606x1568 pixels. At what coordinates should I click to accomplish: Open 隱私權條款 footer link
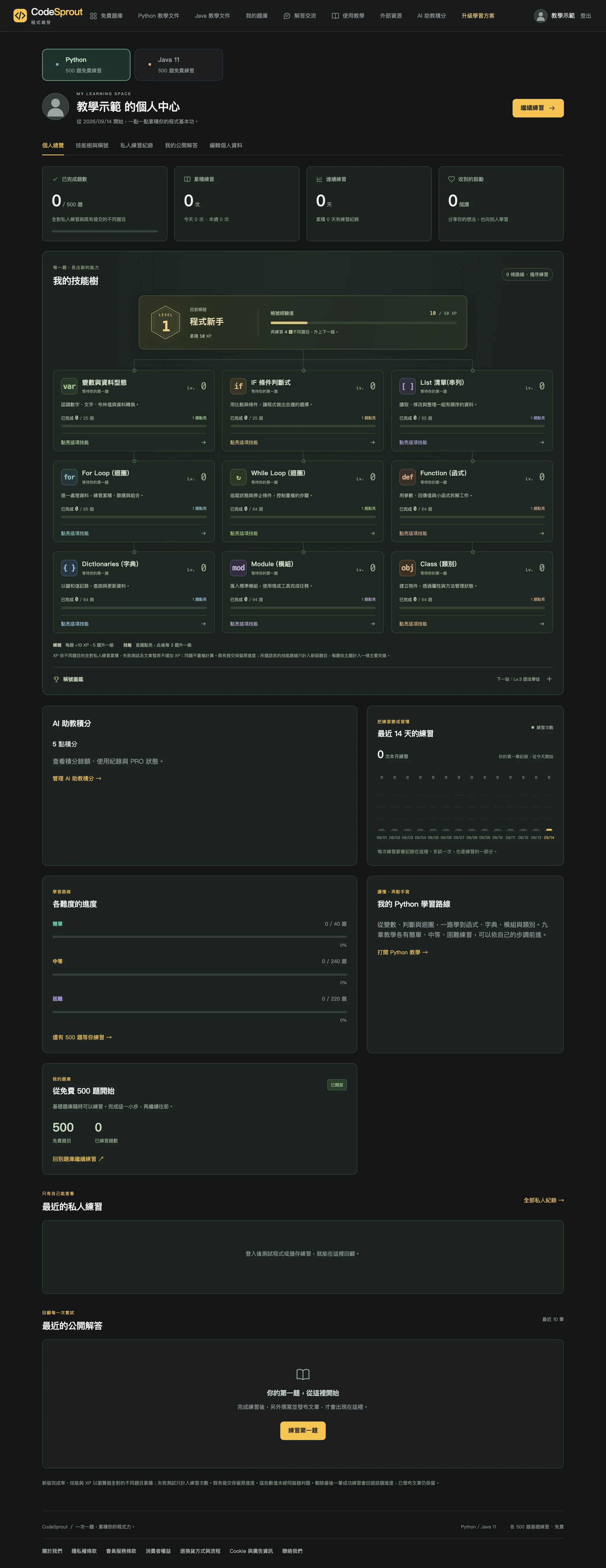coord(84,1551)
